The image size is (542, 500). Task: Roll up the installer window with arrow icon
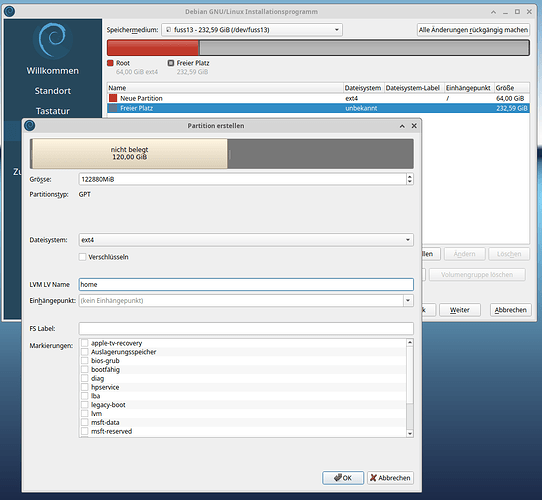493,12
